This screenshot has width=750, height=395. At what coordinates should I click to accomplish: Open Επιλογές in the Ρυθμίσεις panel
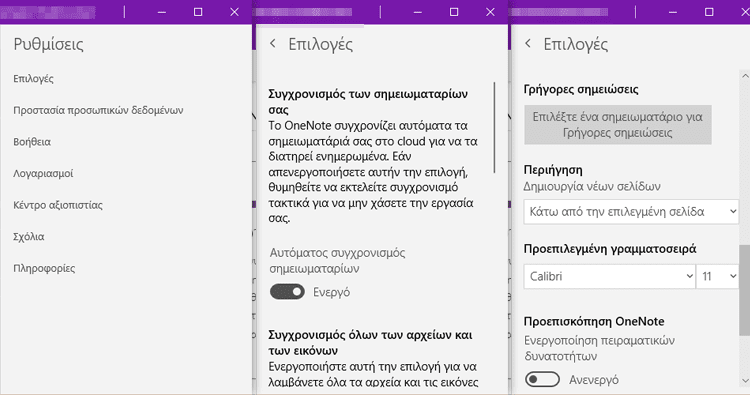pyautogui.click(x=33, y=78)
